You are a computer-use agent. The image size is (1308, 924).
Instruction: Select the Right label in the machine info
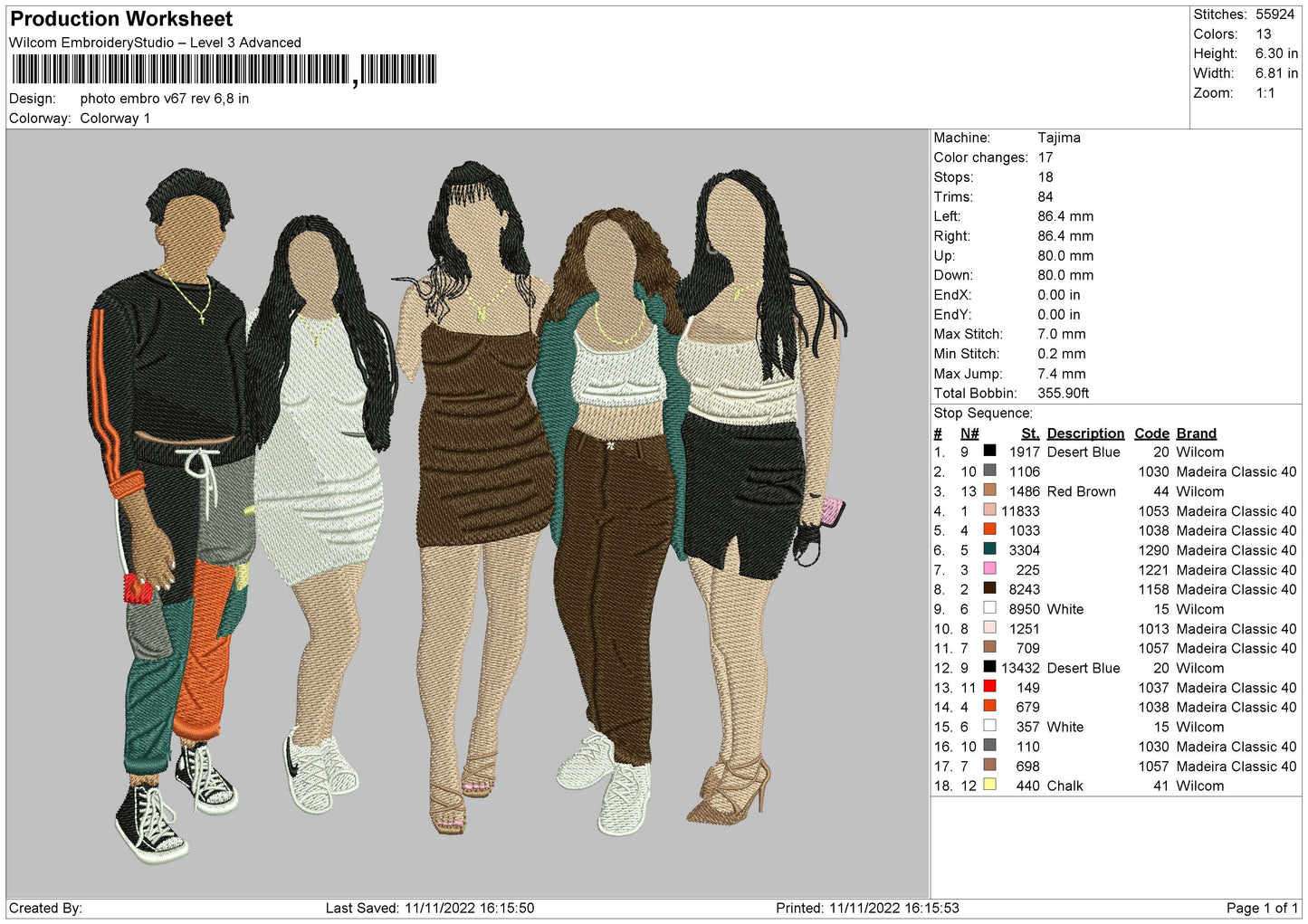(951, 236)
